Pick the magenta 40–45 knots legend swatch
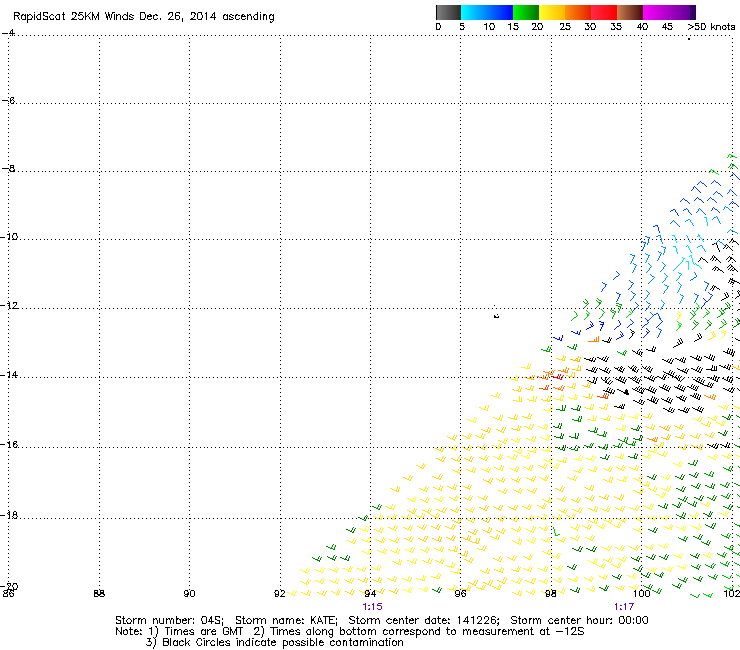740x650 pixels. pos(656,12)
